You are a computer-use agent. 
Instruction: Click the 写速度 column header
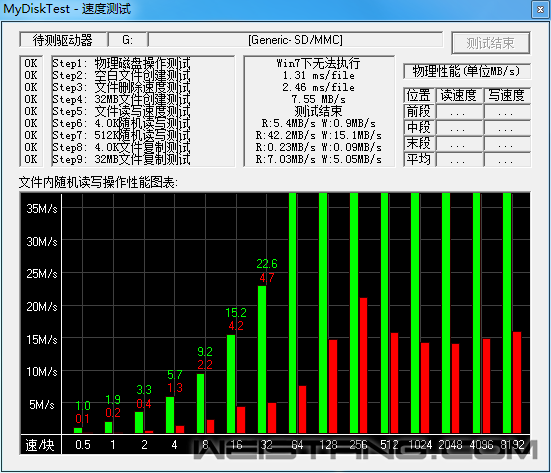(x=507, y=95)
